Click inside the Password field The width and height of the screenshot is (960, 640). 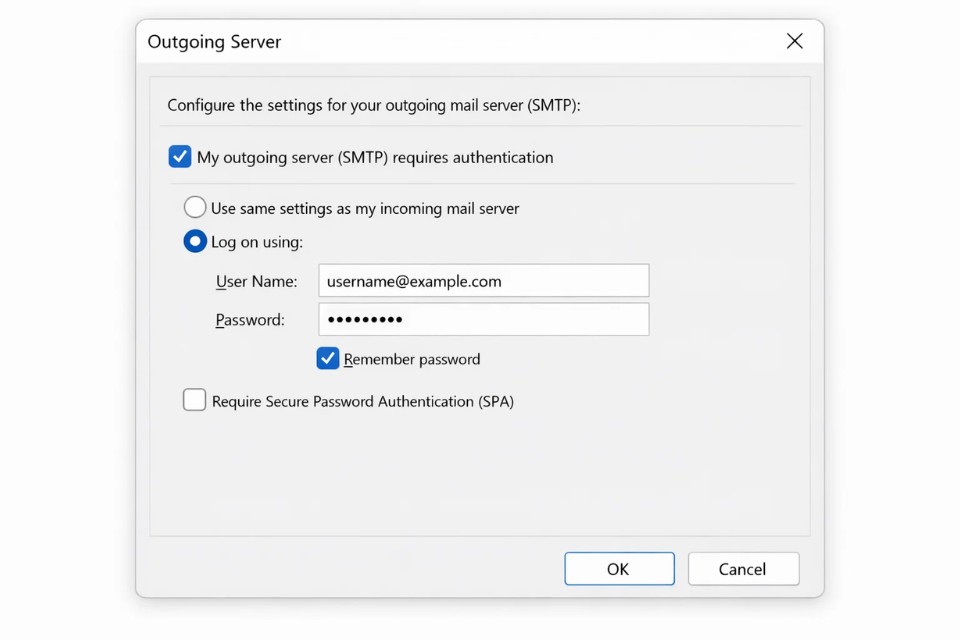(x=483, y=319)
